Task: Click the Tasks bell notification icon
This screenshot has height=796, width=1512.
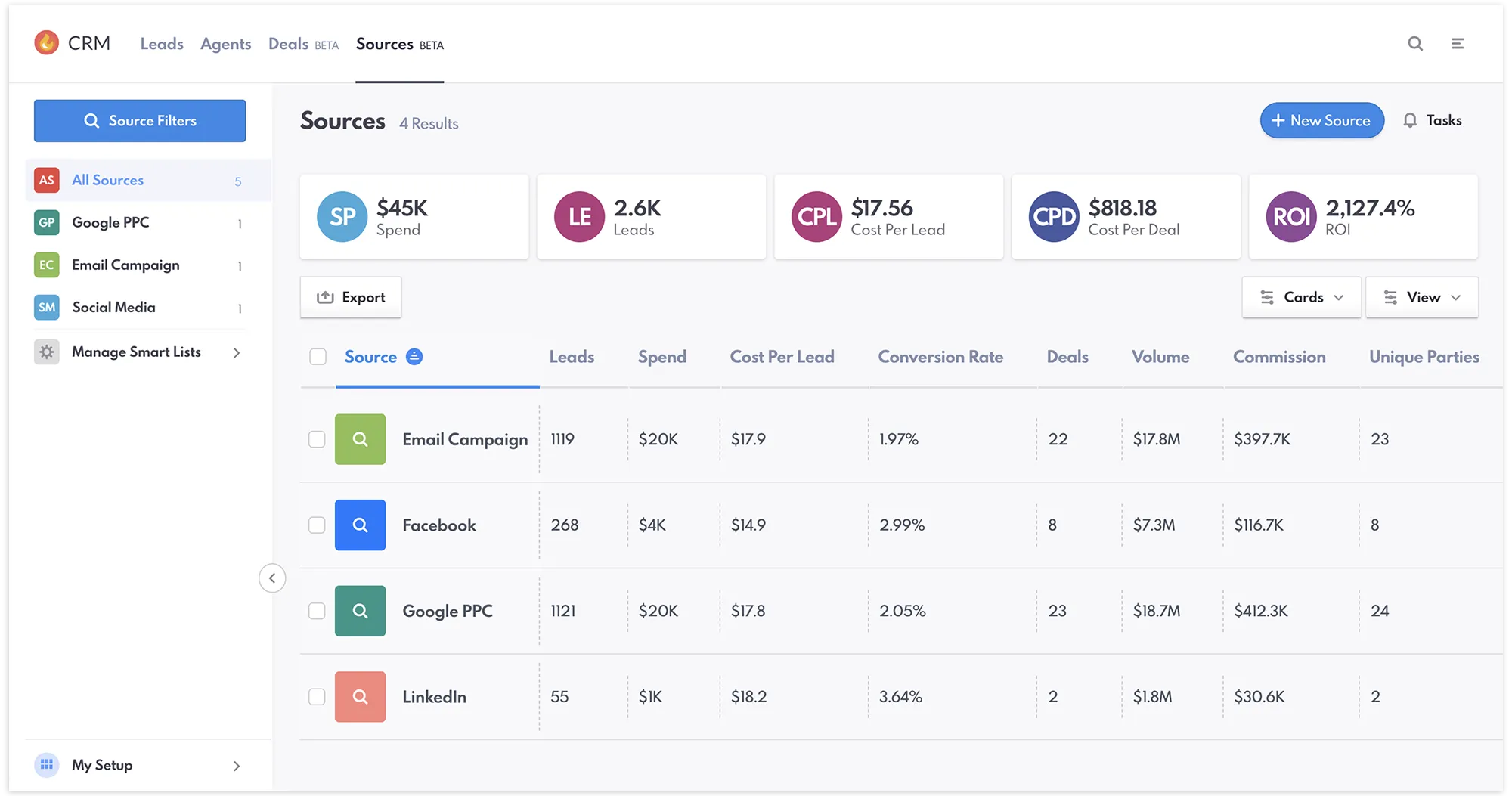Action: (x=1409, y=120)
